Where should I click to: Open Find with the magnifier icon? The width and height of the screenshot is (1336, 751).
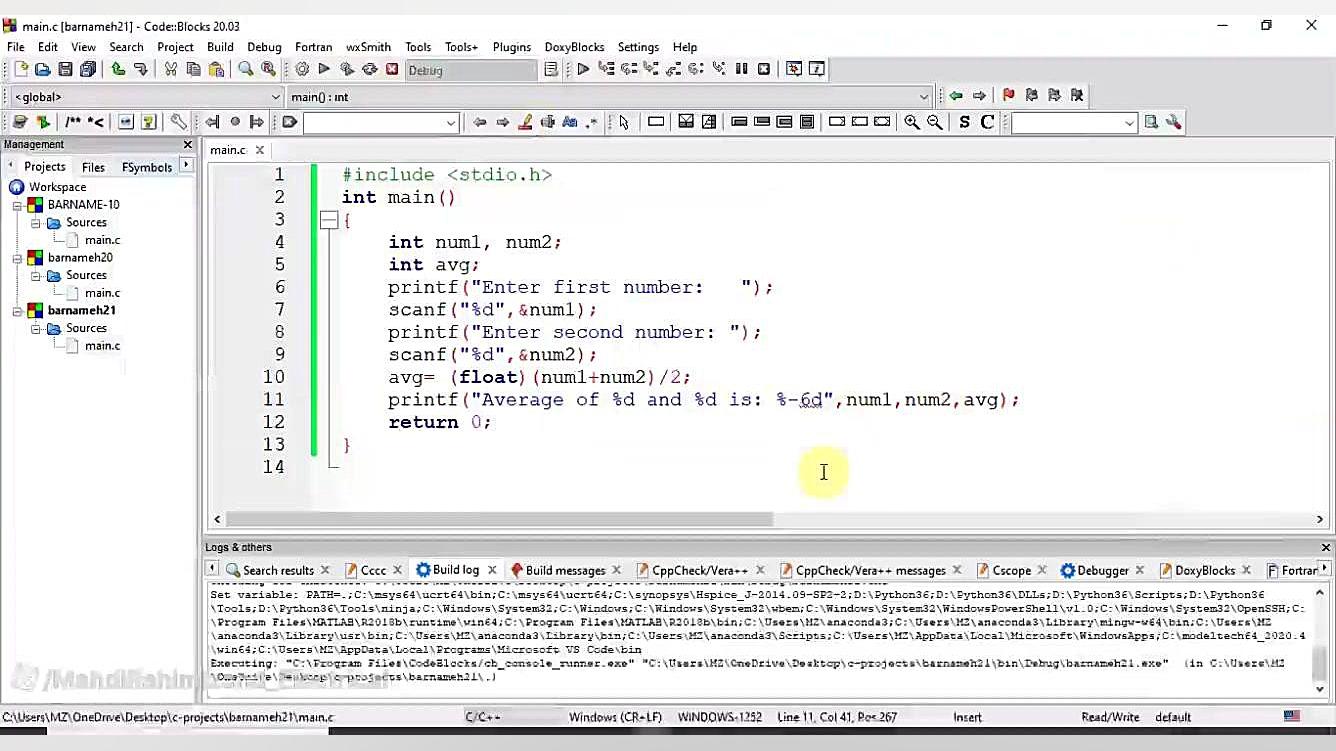pos(245,69)
